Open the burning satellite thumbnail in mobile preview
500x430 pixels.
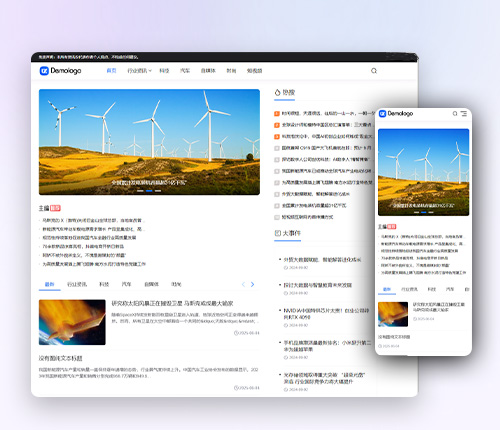(x=393, y=314)
